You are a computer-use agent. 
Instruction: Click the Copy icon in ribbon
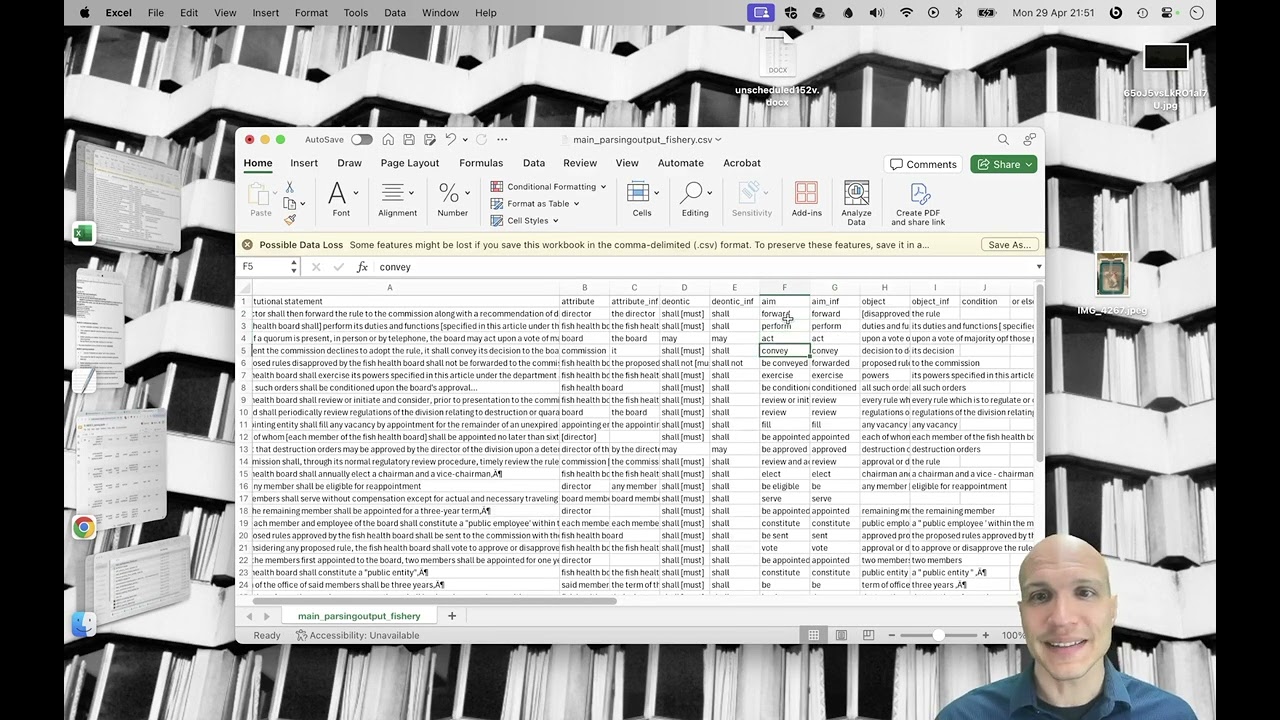pyautogui.click(x=289, y=203)
